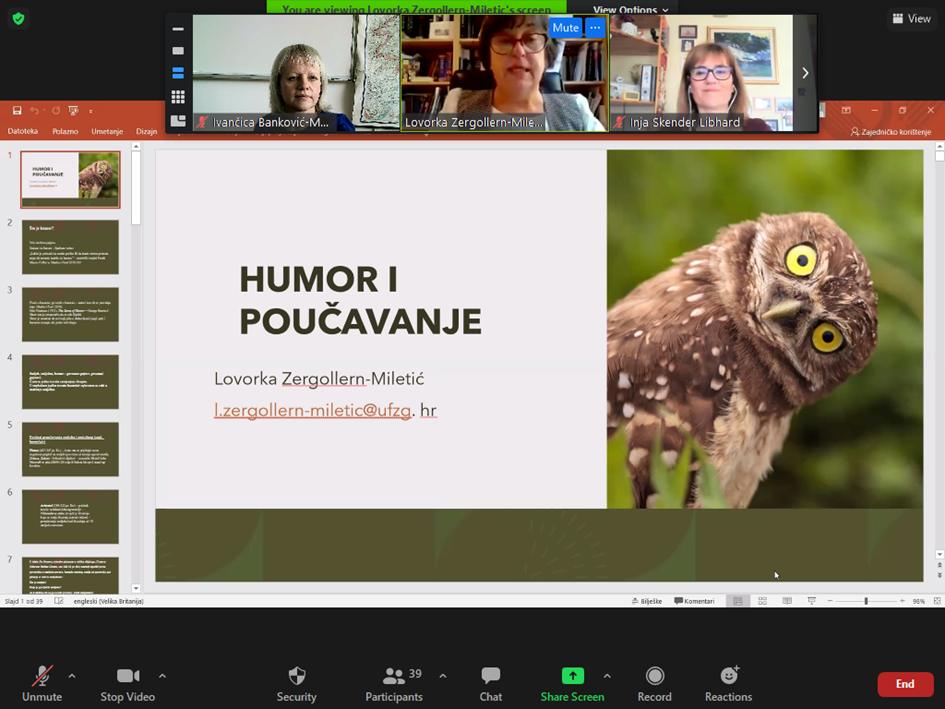945x709 pixels.
Task: Show the next participants with the right arrow
Action: point(805,73)
